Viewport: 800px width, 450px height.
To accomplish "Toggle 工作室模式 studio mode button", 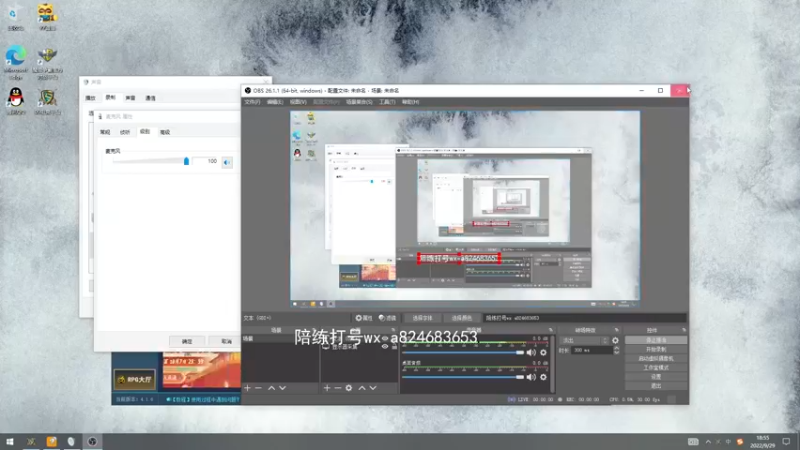I will pos(656,368).
